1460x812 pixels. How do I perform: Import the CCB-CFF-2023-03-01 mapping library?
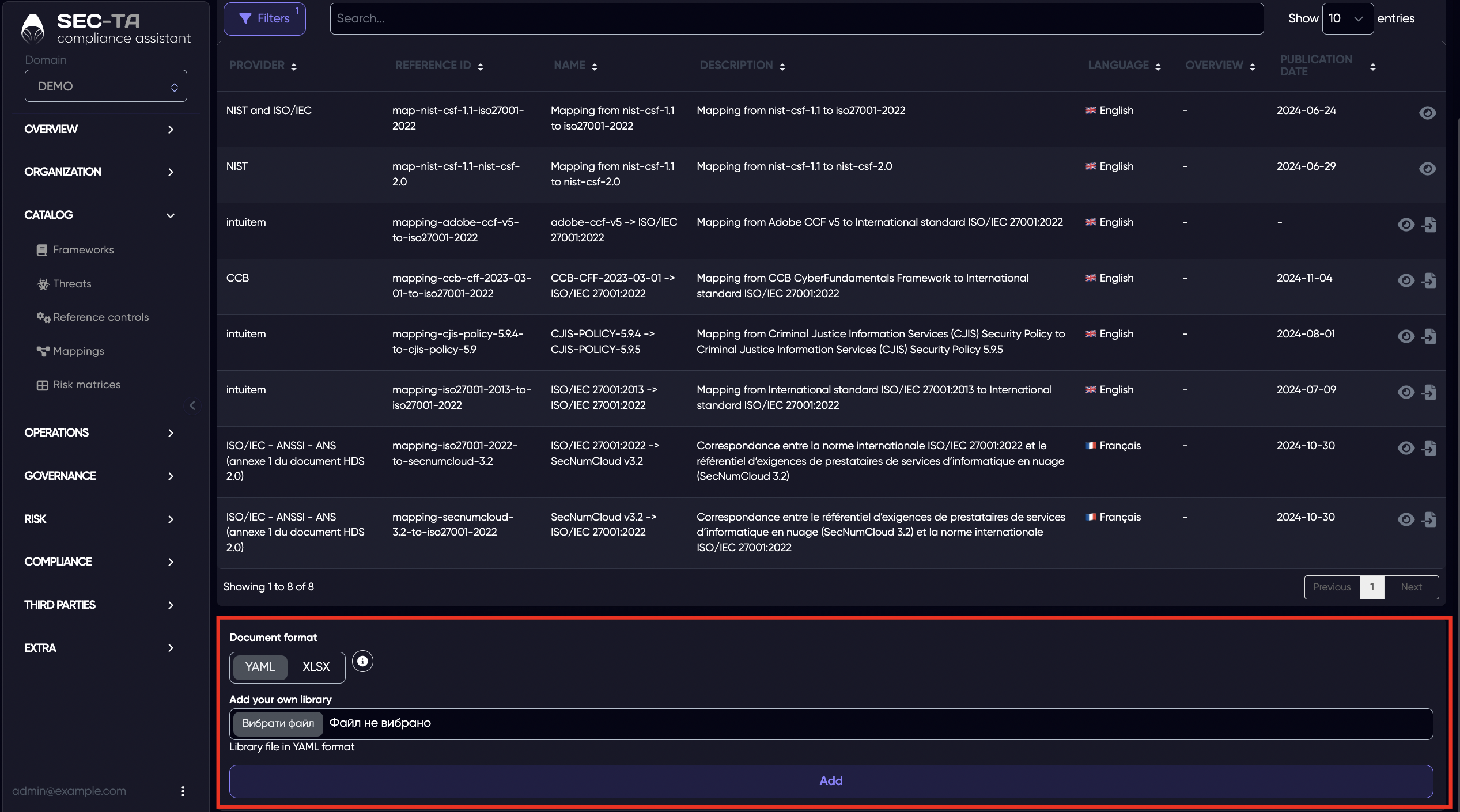point(1429,280)
